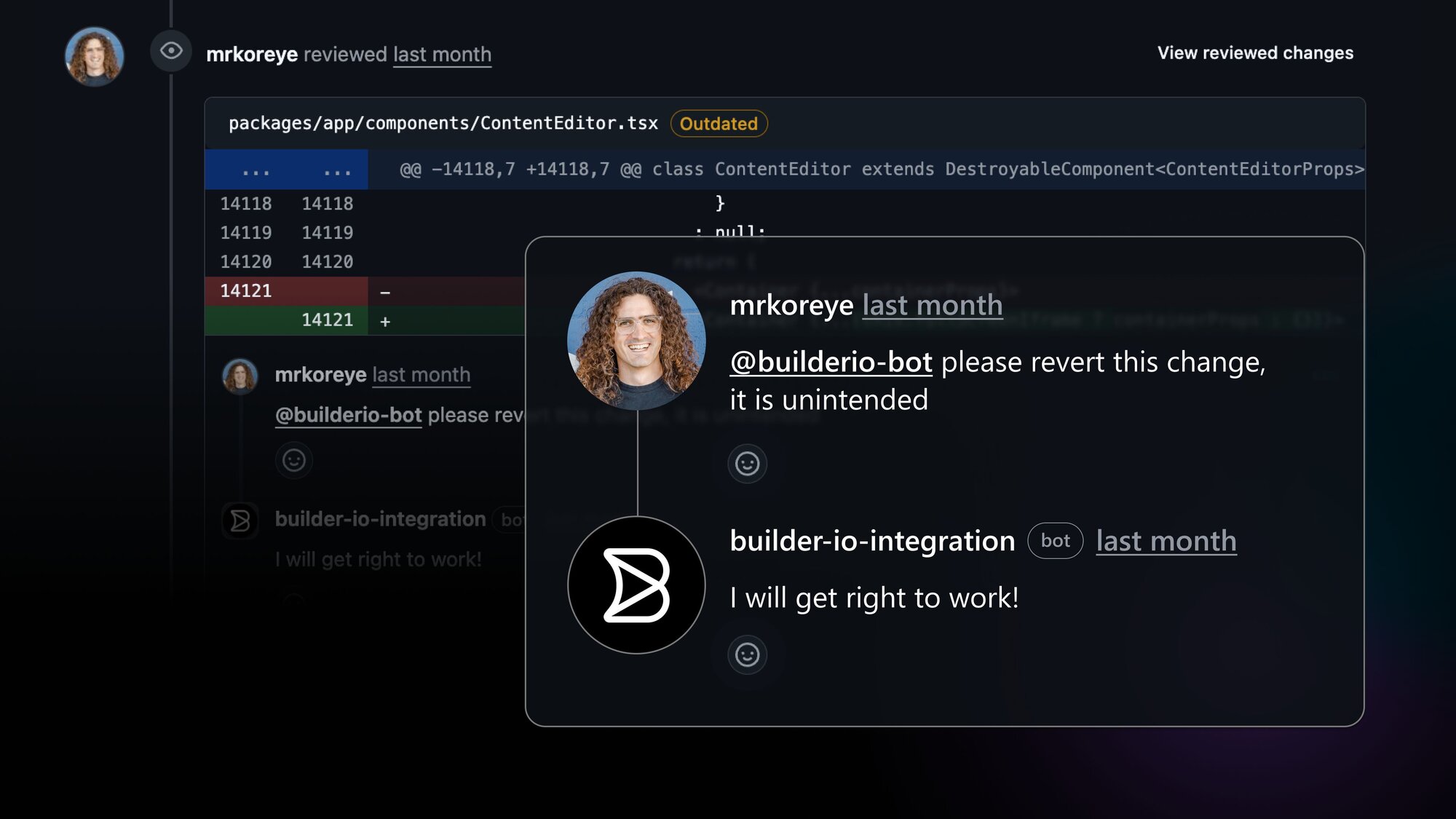This screenshot has height=819, width=1456.
Task: Select the removed line 14121 number
Action: [x=246, y=291]
